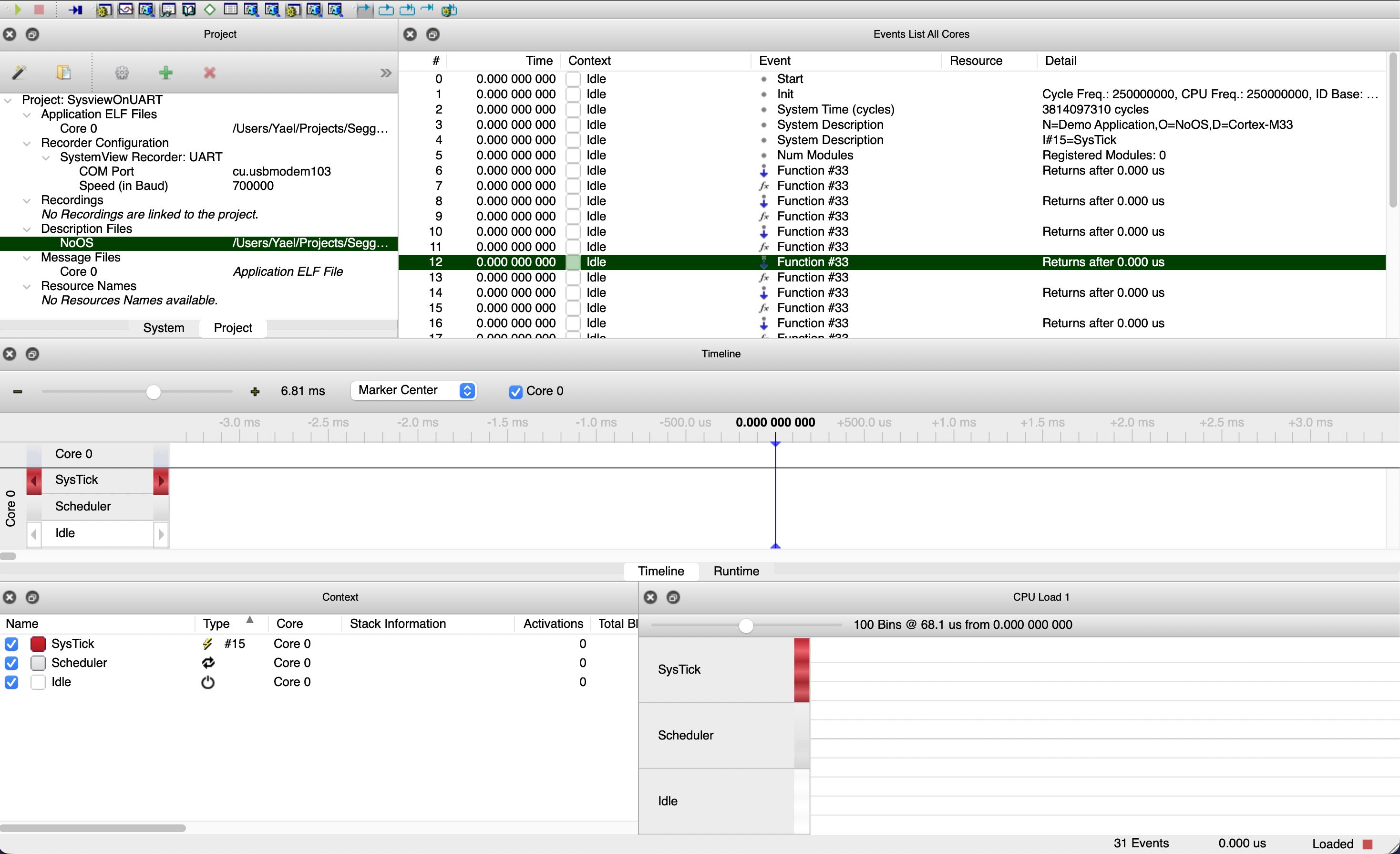This screenshot has width=1400, height=854.
Task: Sort events by Detail column header
Action: click(x=1210, y=61)
